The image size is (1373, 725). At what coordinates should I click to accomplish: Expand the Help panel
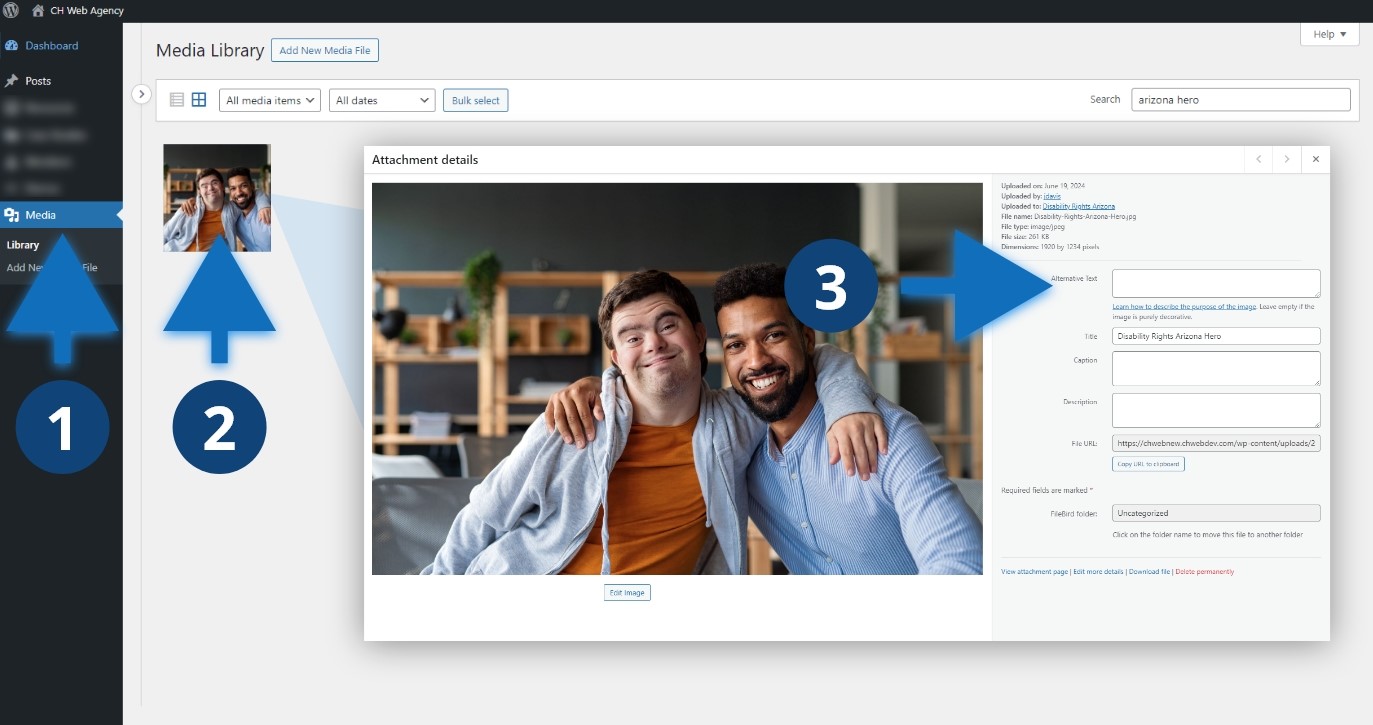pyautogui.click(x=1329, y=35)
